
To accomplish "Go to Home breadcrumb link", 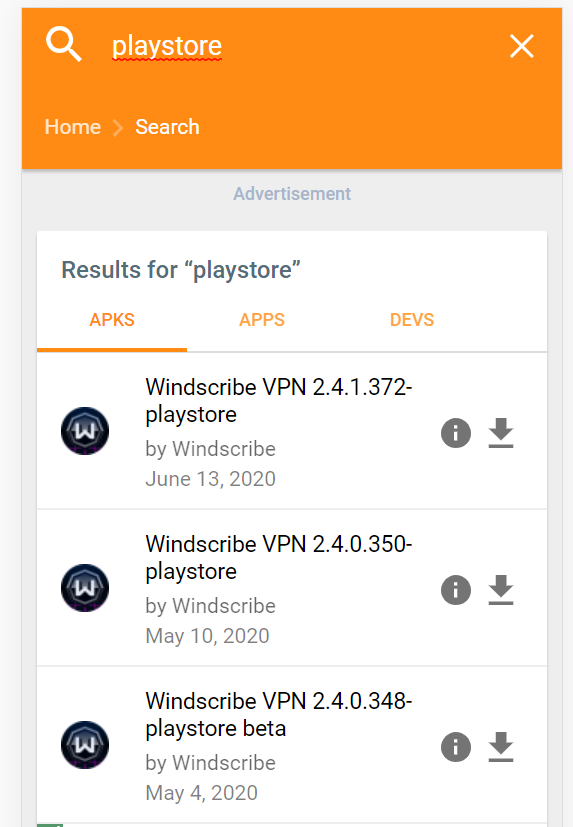I will point(72,127).
